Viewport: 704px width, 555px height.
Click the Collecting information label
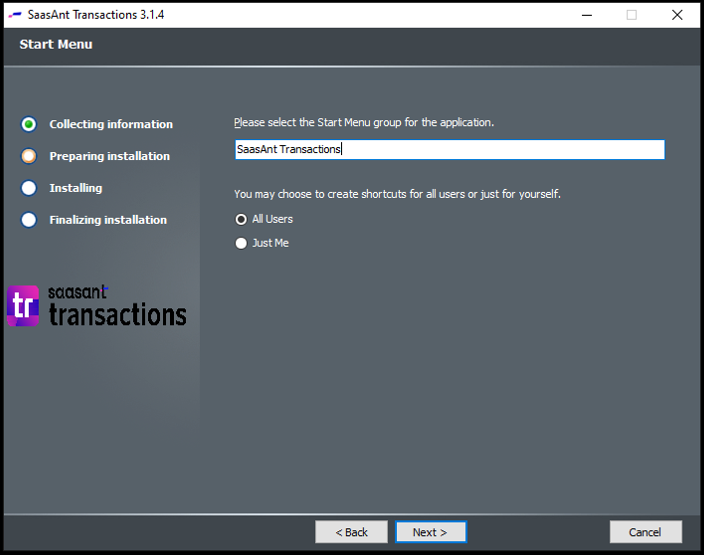click(111, 124)
